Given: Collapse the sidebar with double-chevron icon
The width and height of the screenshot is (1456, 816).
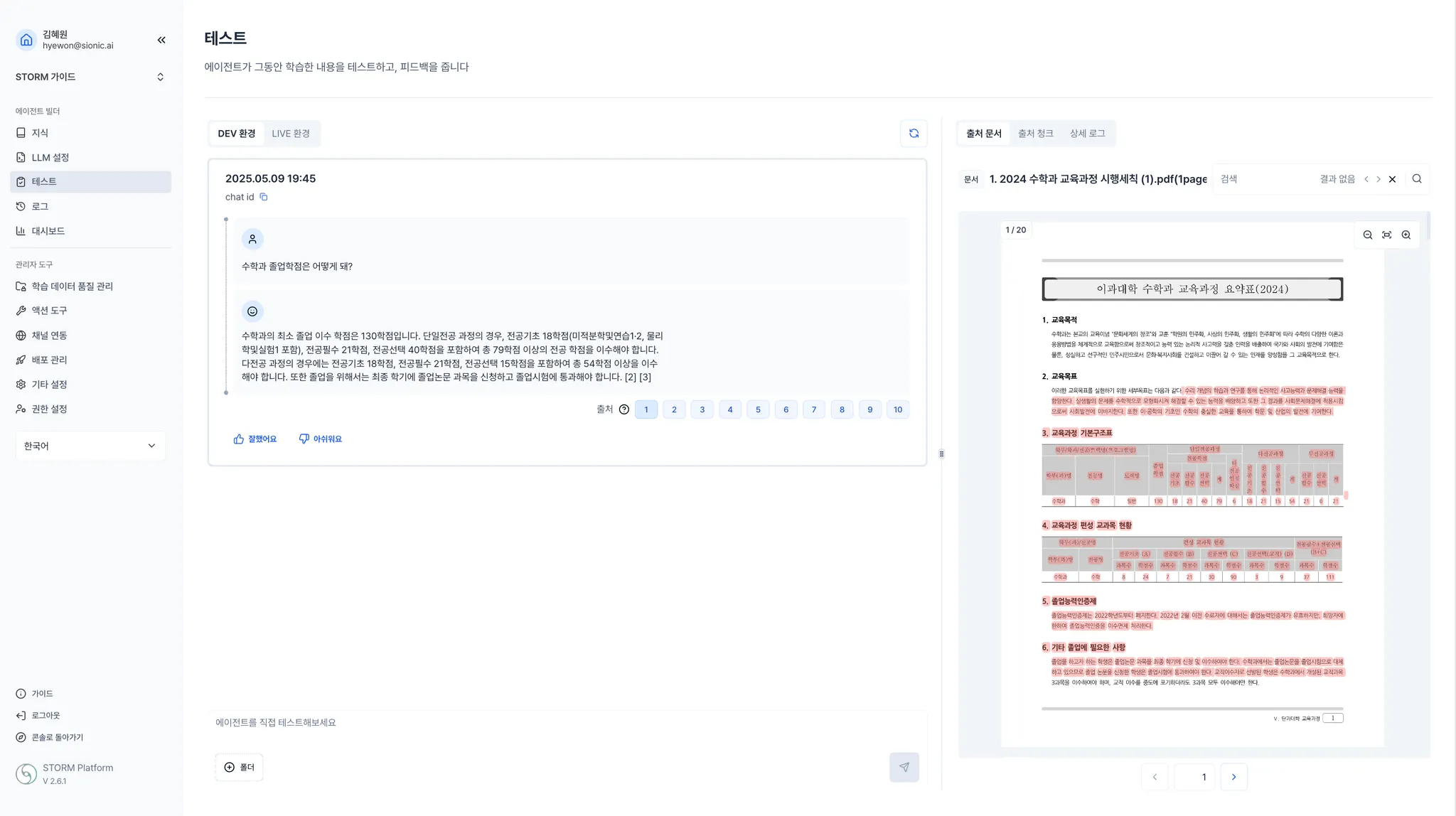Looking at the screenshot, I should (x=161, y=40).
